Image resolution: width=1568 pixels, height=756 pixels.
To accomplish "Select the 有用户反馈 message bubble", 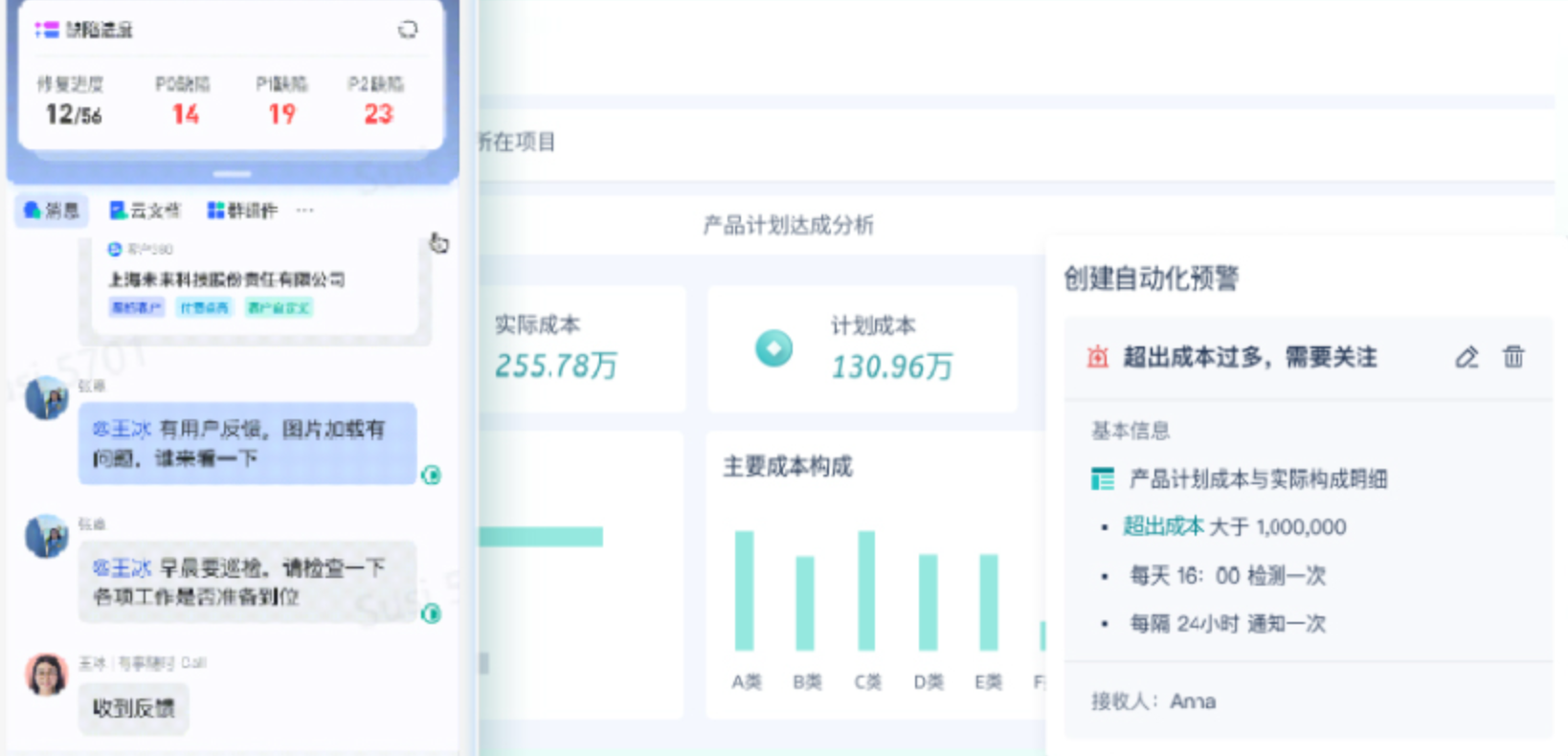I will point(248,443).
